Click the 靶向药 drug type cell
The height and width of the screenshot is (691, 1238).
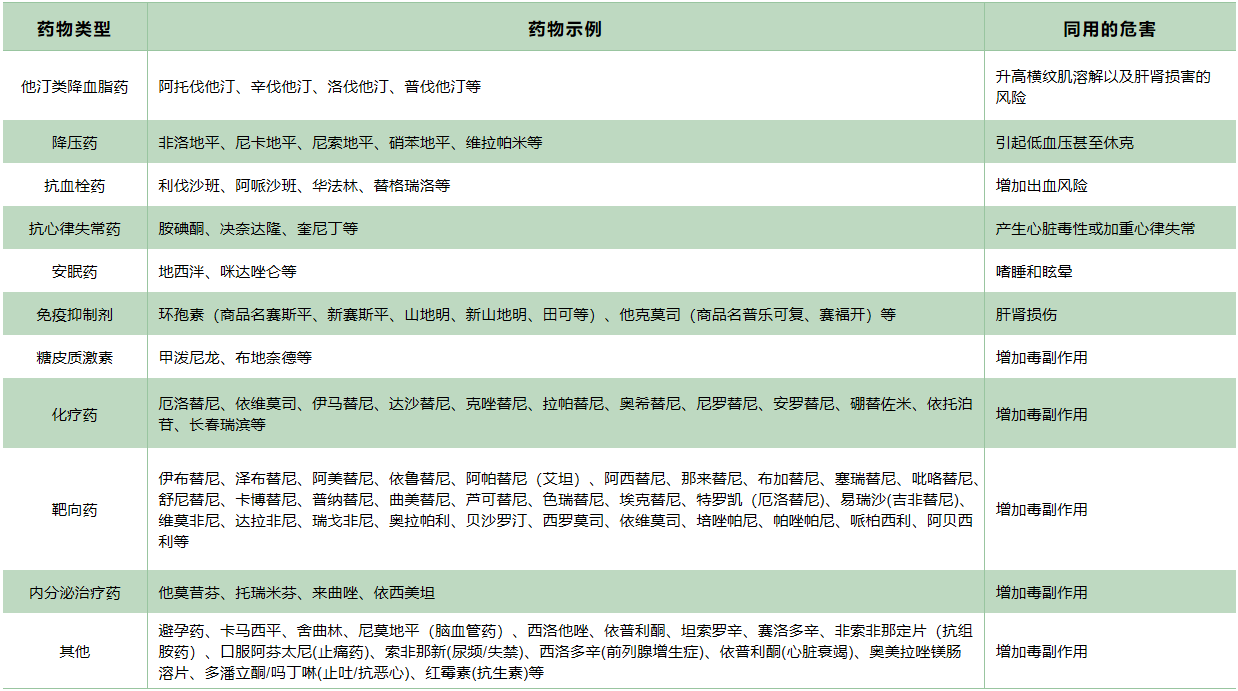click(74, 510)
